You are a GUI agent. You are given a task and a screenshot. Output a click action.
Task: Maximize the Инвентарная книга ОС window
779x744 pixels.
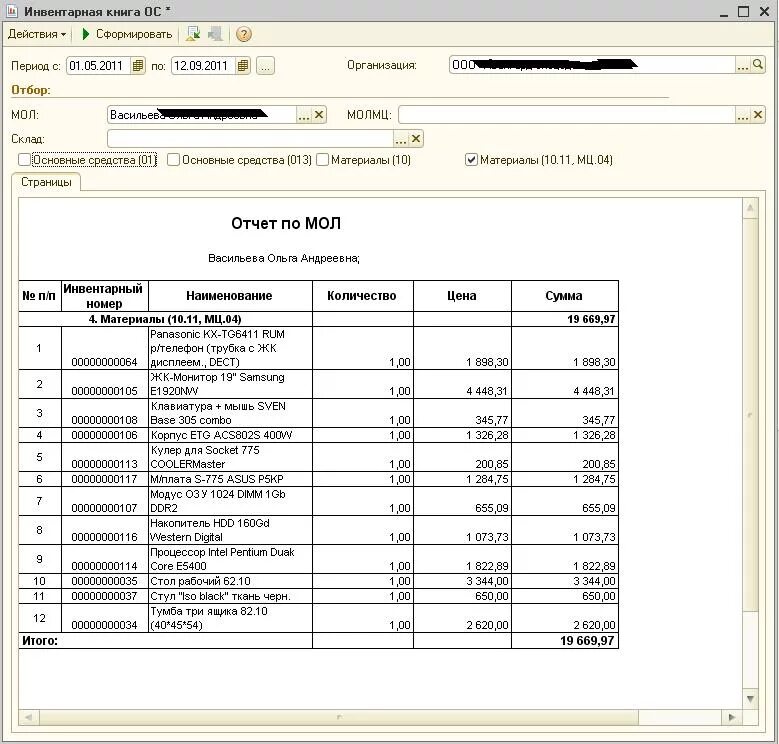(744, 12)
